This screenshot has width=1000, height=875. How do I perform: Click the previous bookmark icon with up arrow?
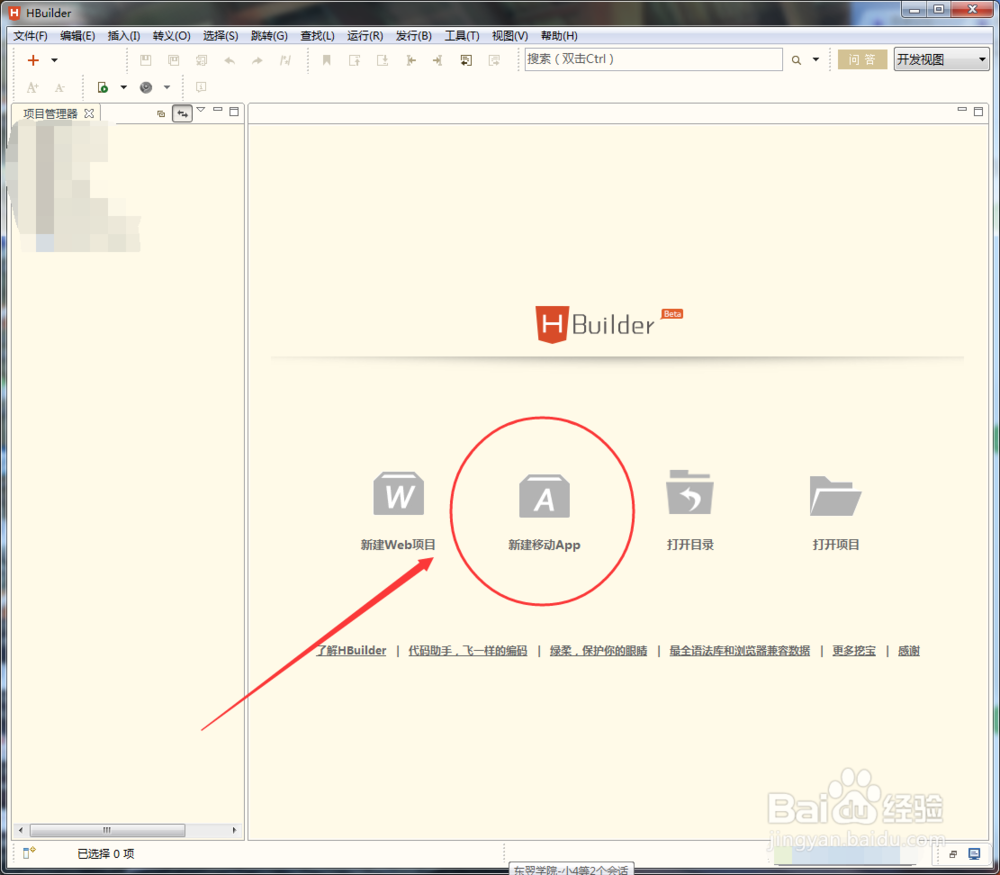[x=355, y=60]
